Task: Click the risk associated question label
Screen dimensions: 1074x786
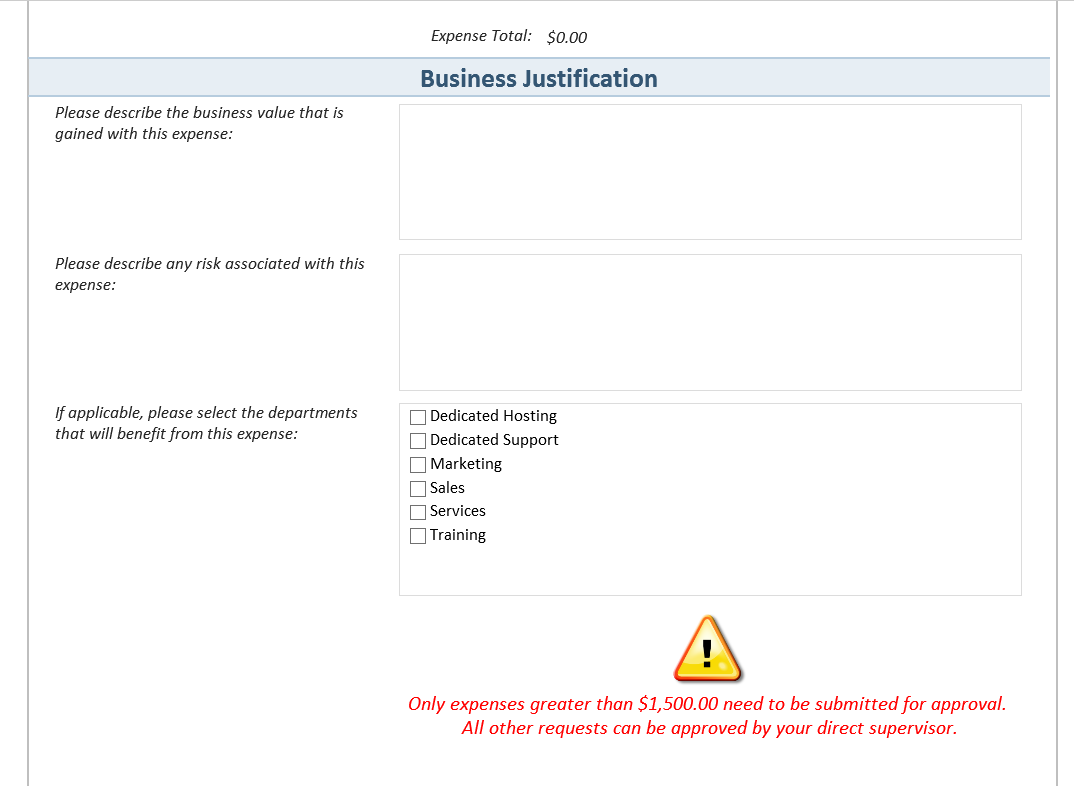Action: 209,274
